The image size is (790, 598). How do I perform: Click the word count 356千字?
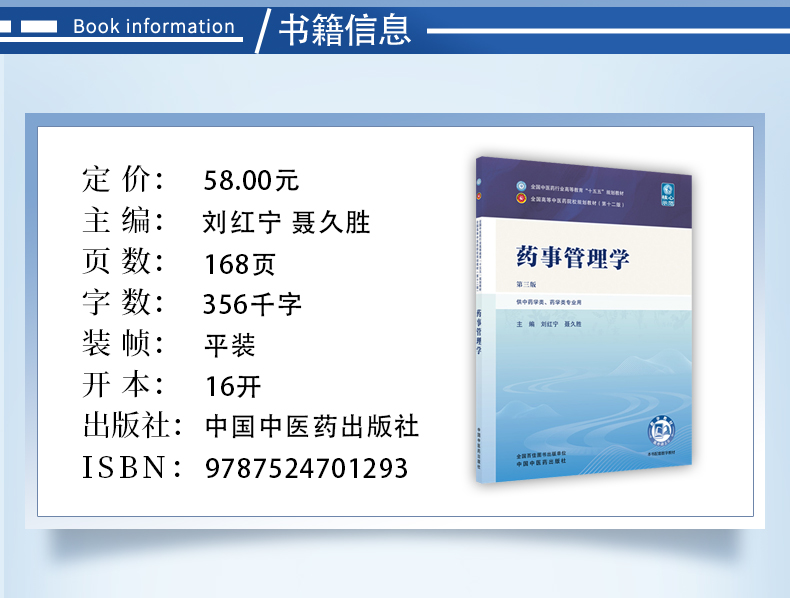[252, 304]
